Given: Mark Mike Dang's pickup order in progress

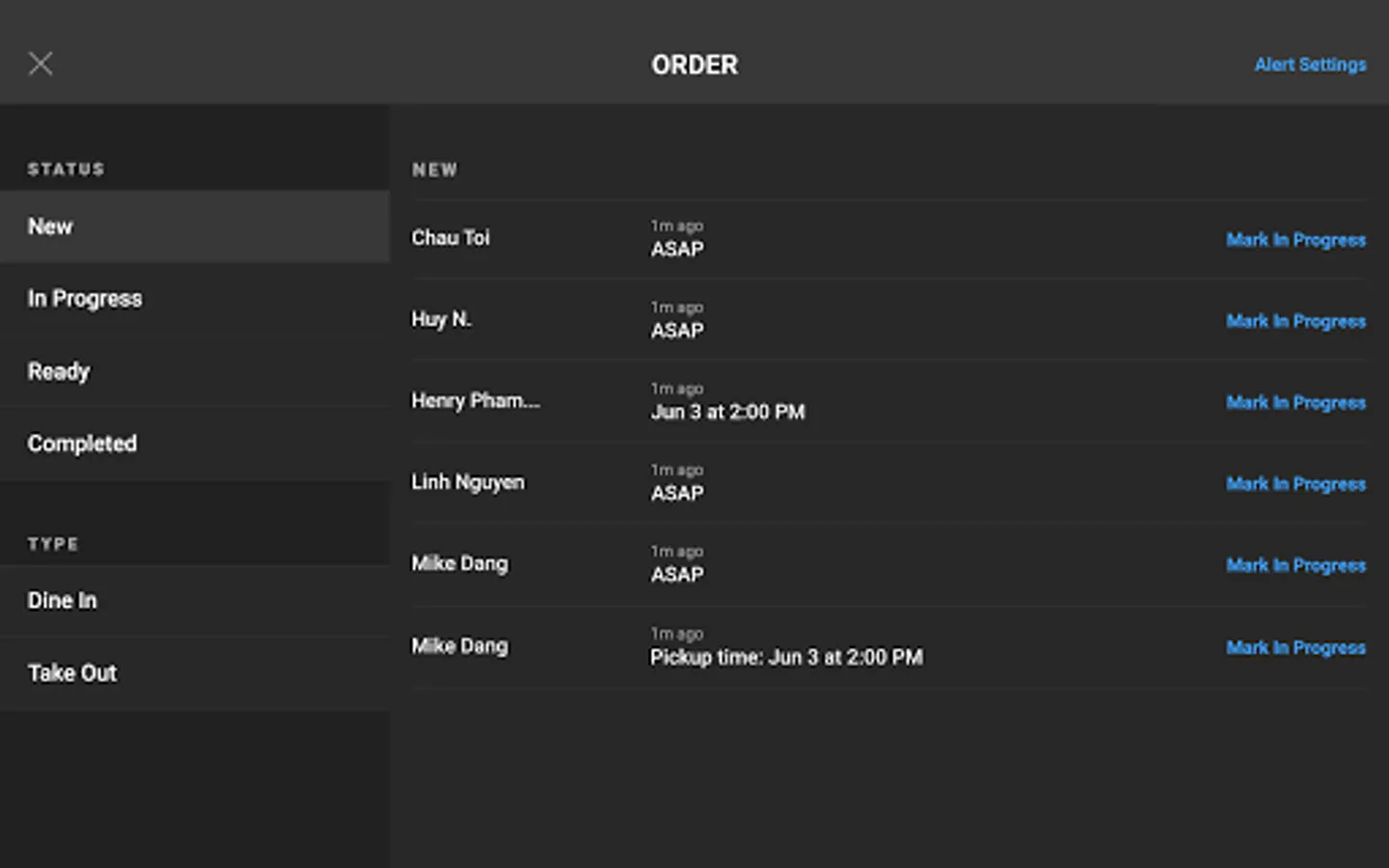Looking at the screenshot, I should click(x=1295, y=648).
